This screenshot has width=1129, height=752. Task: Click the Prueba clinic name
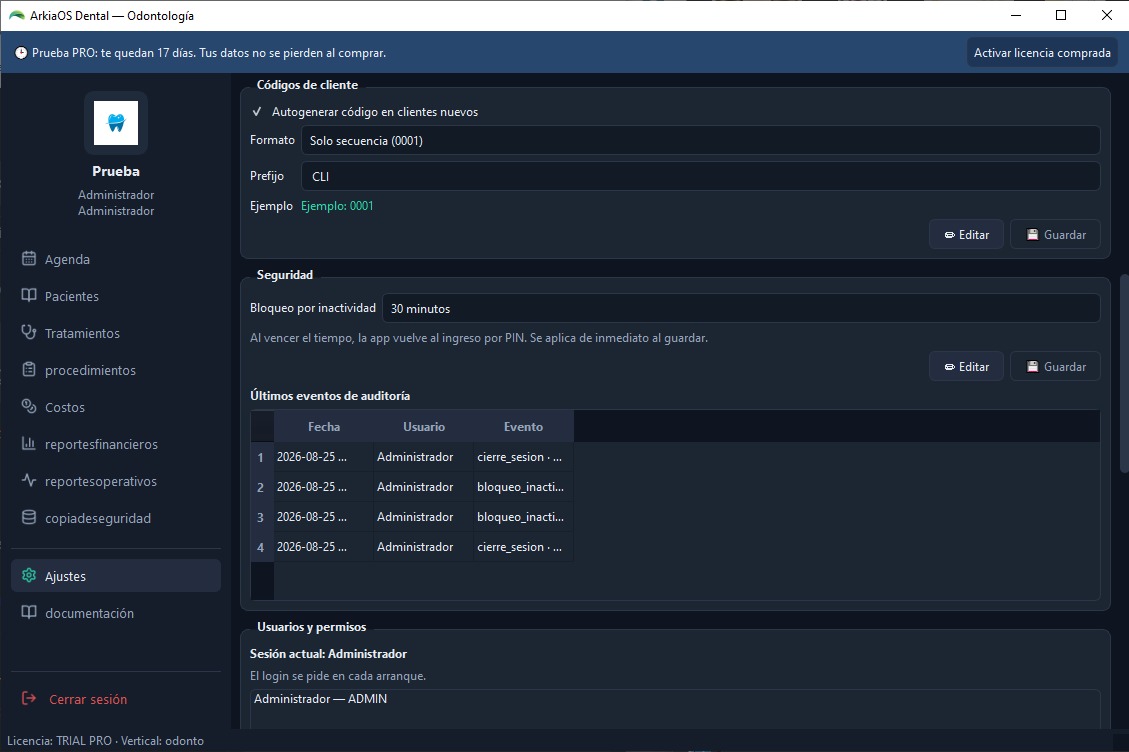click(x=116, y=171)
